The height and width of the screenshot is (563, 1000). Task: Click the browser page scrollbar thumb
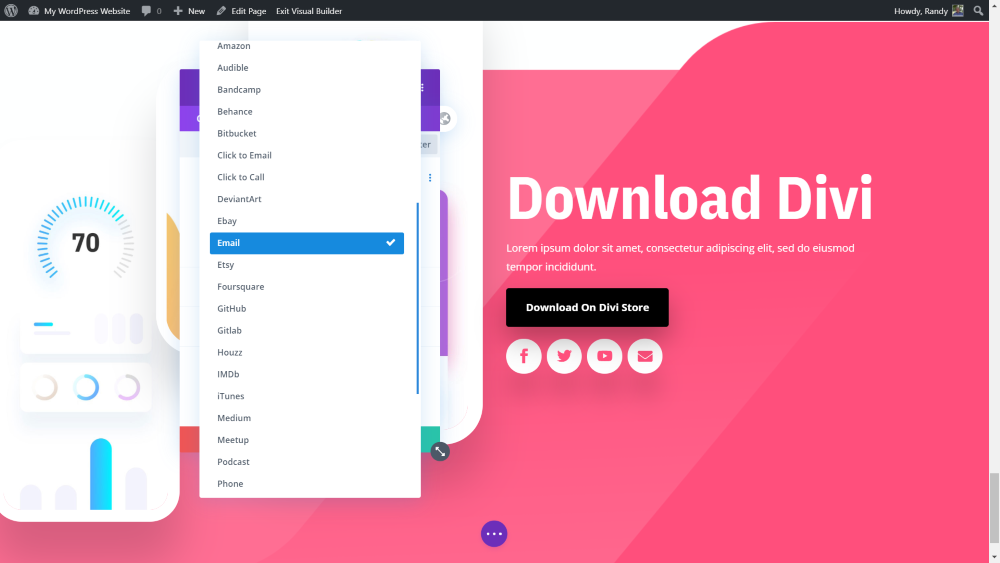(994, 508)
